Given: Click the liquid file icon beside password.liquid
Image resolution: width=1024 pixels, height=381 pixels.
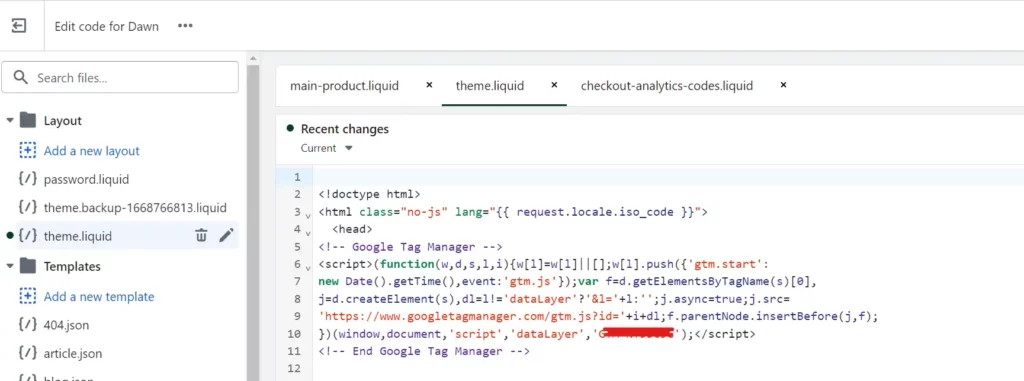Looking at the screenshot, I should (x=27, y=179).
